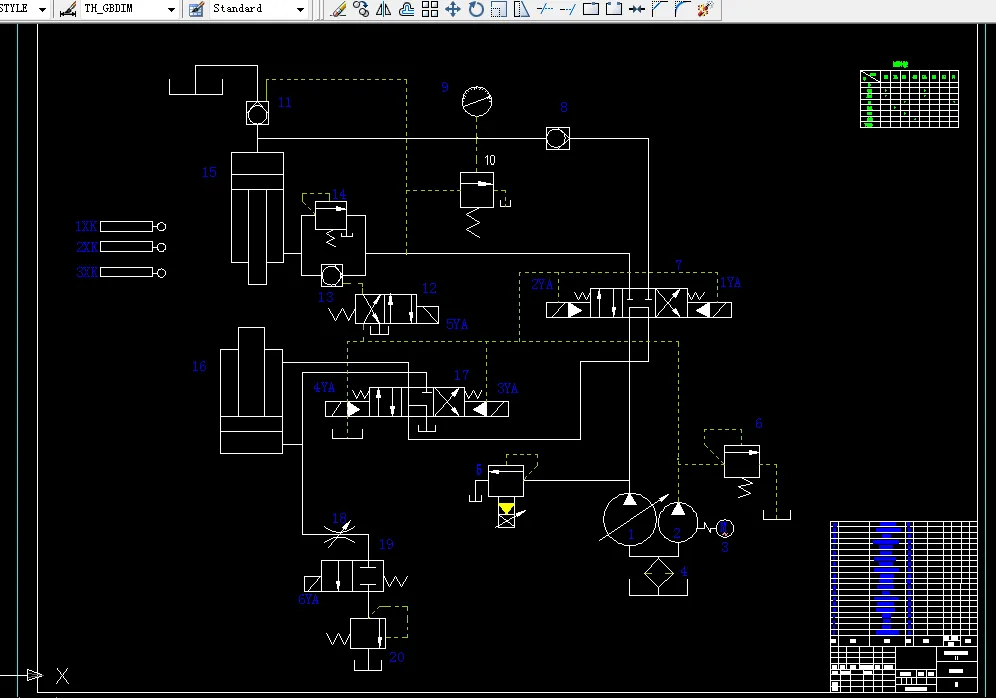Click the component number '20' label
Screen dimensions: 996x698
(x=397, y=657)
